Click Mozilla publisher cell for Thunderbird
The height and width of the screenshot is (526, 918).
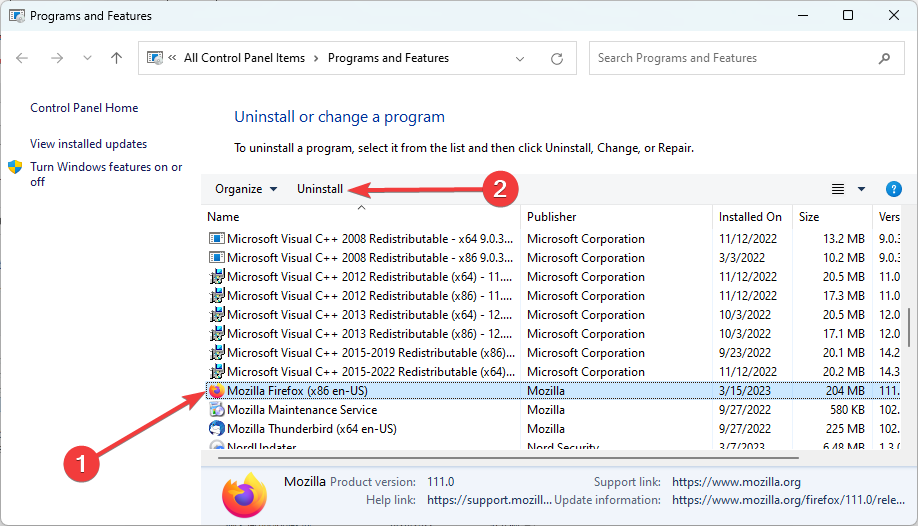point(546,429)
